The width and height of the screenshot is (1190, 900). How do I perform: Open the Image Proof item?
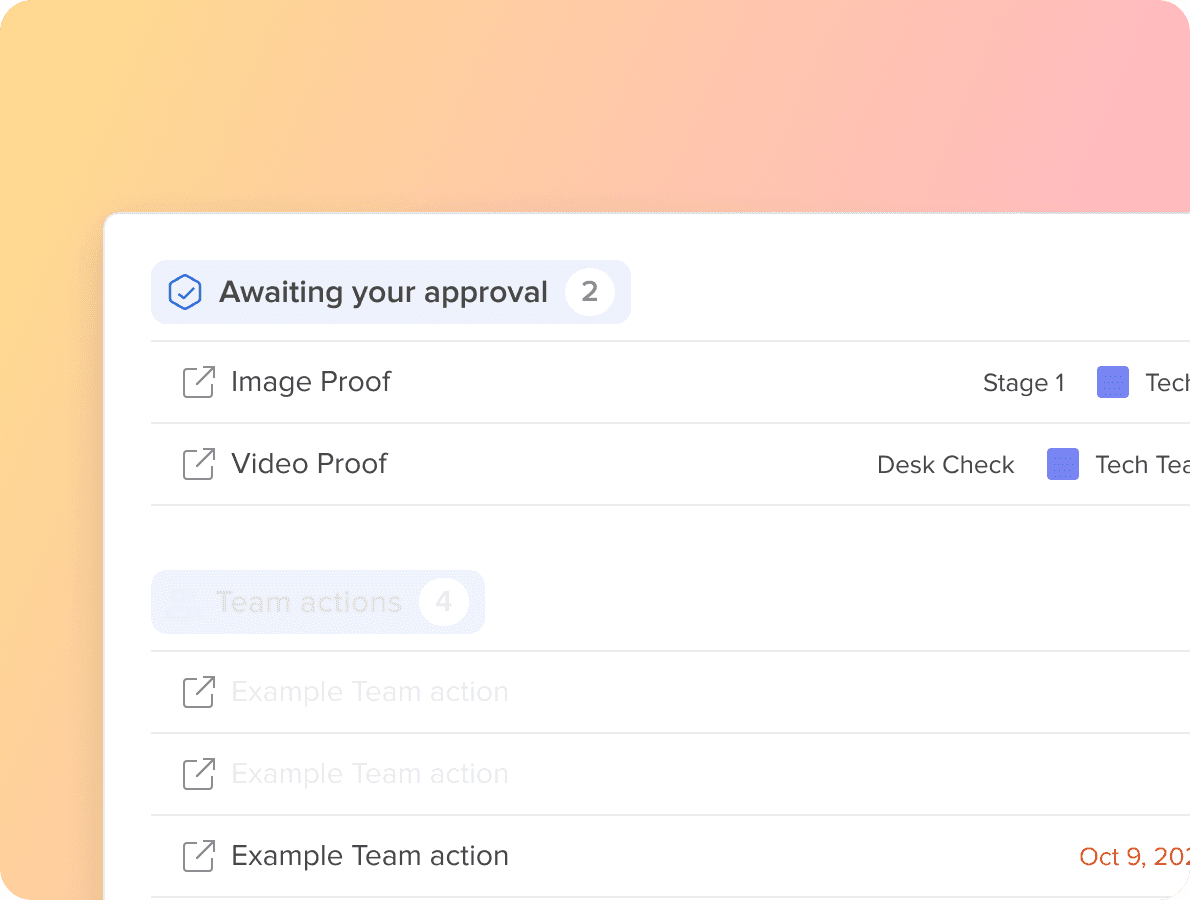coord(311,382)
